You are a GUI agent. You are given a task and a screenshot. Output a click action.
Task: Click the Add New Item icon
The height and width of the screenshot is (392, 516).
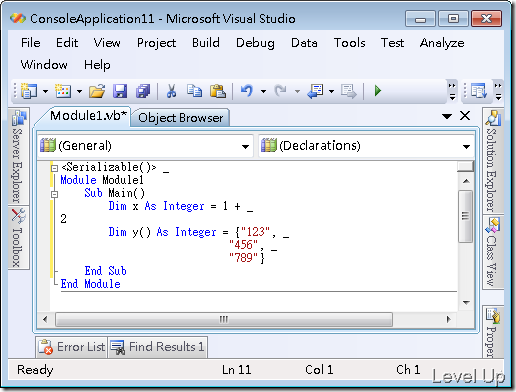63,91
